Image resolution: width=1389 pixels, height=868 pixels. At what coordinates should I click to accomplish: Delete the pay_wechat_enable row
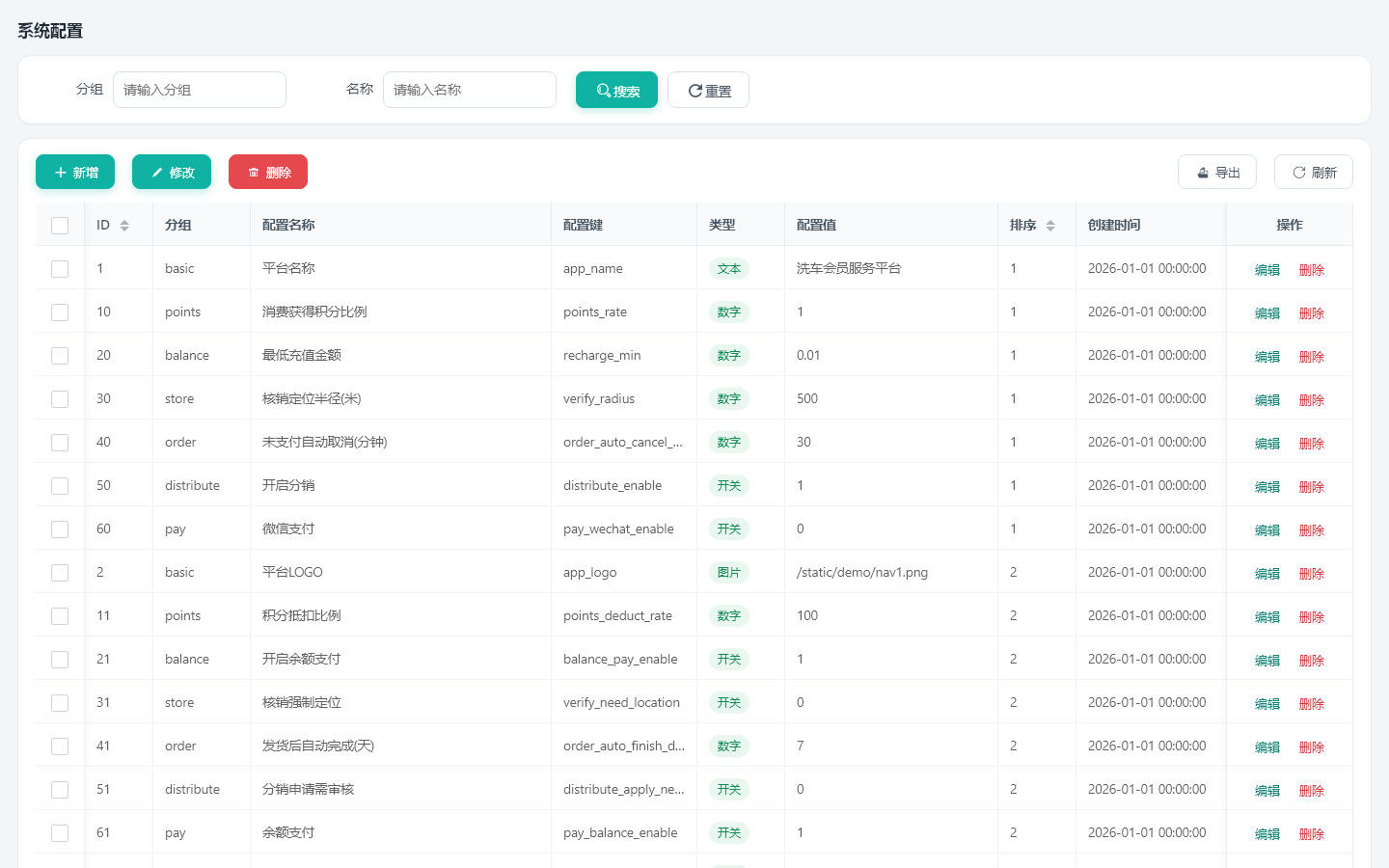(1312, 530)
